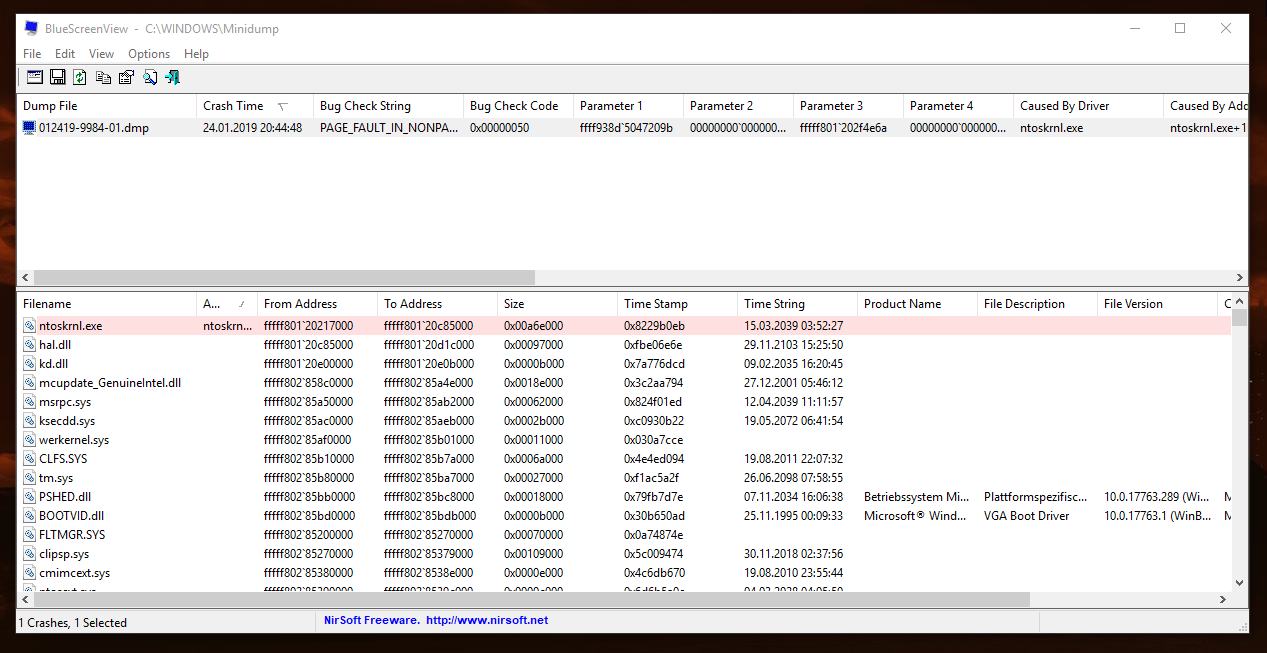The height and width of the screenshot is (653, 1267).
Task: Sort drivers by the File Version column header
Action: 1157,304
